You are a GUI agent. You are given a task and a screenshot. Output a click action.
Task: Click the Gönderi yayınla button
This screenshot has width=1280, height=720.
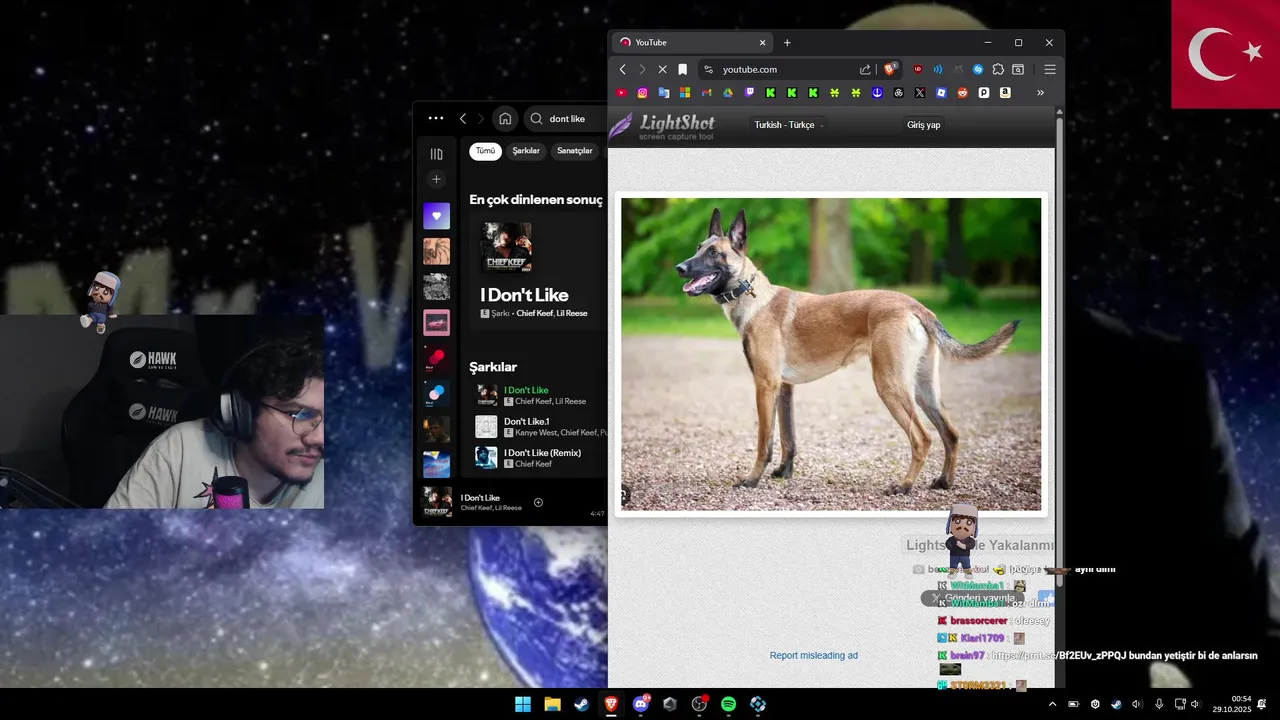[972, 598]
